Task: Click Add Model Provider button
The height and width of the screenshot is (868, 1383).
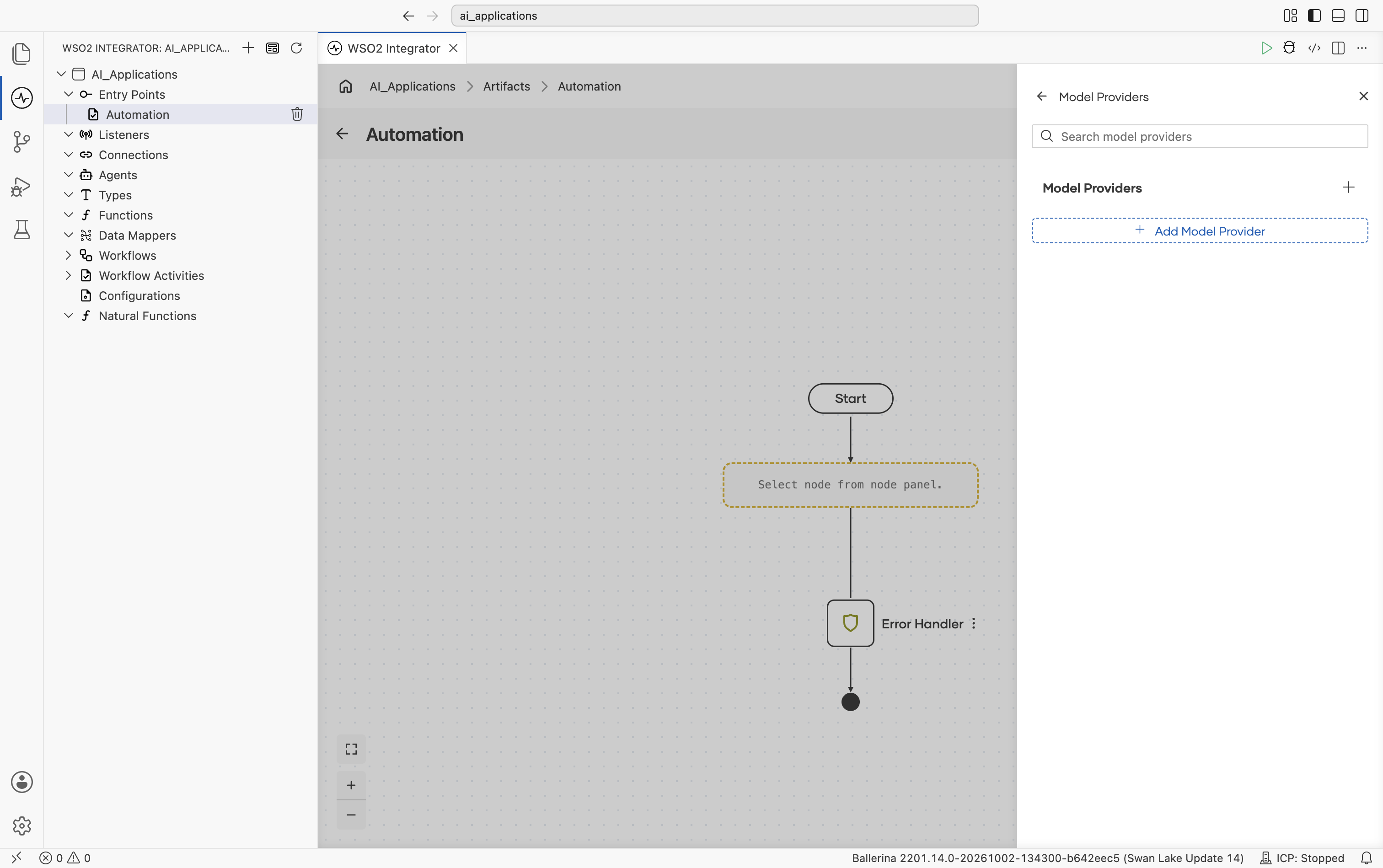Action: pyautogui.click(x=1199, y=231)
